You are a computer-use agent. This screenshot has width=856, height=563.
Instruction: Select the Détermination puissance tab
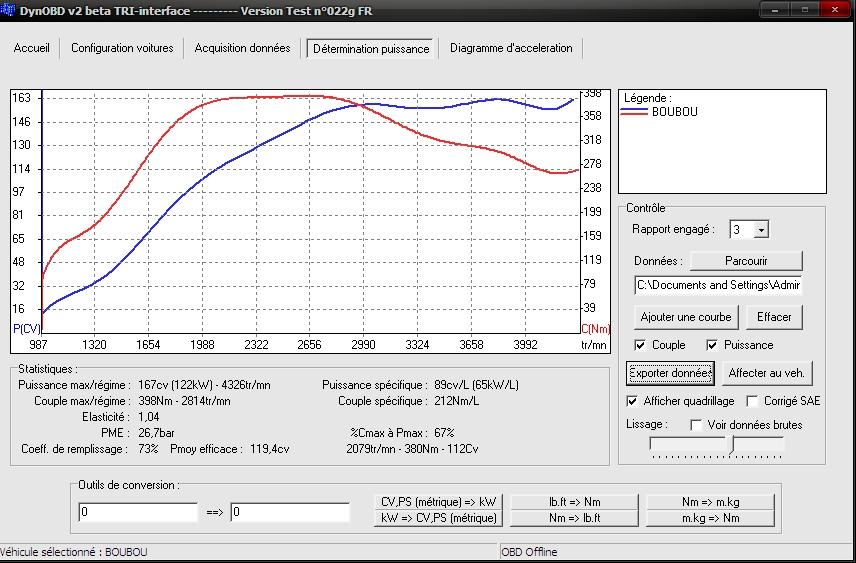[x=371, y=49]
